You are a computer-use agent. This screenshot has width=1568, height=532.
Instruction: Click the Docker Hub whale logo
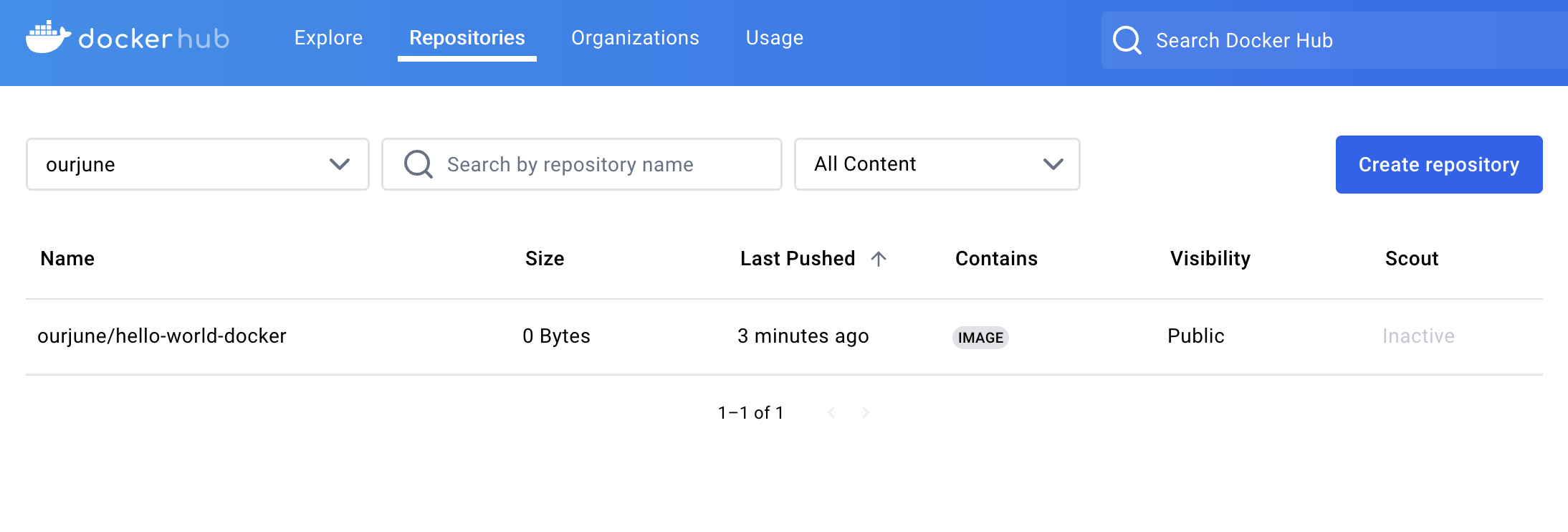(49, 37)
